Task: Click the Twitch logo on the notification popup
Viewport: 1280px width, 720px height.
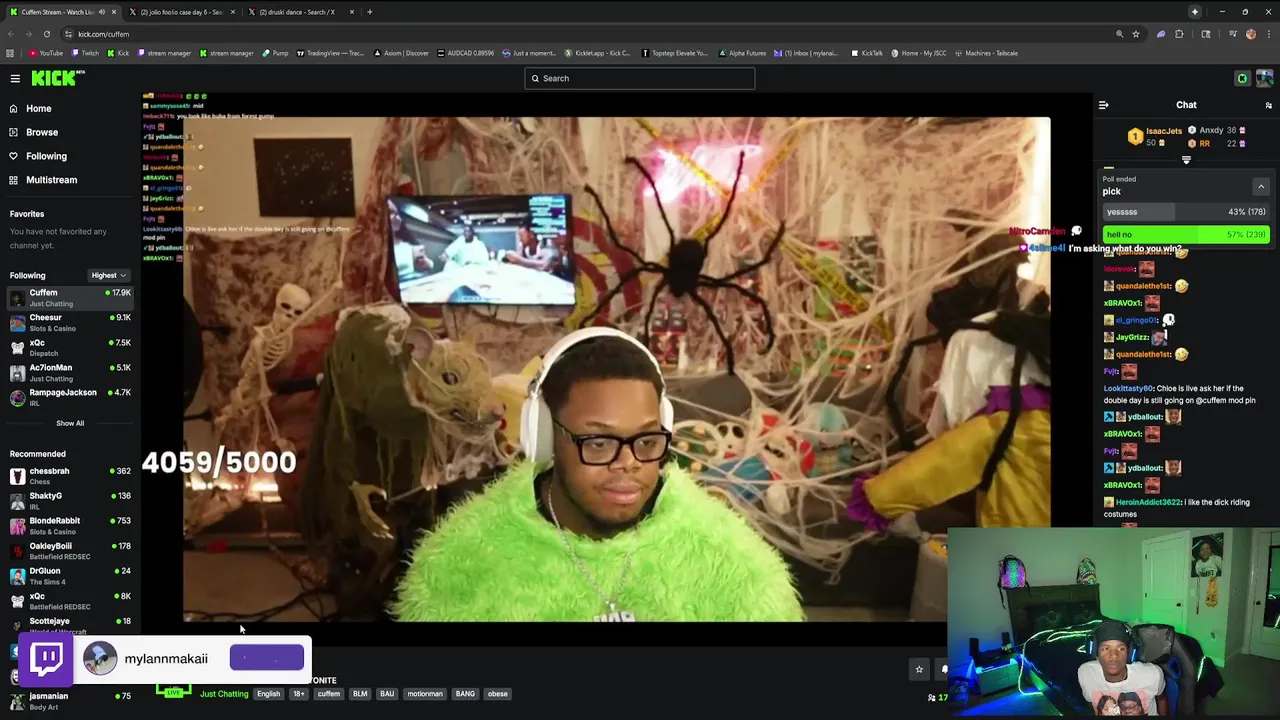Action: pyautogui.click(x=46, y=658)
